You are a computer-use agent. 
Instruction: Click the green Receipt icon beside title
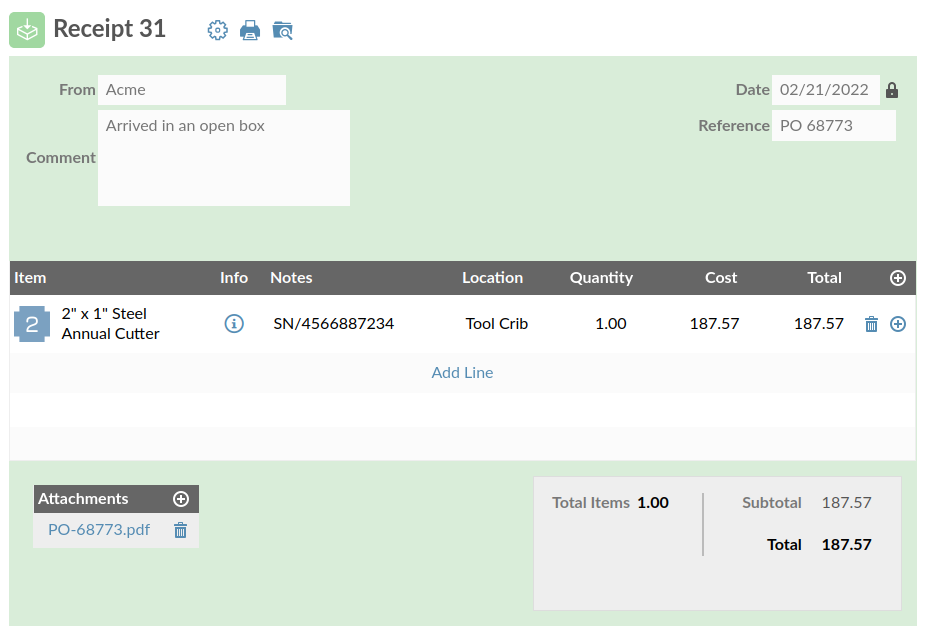tap(27, 30)
